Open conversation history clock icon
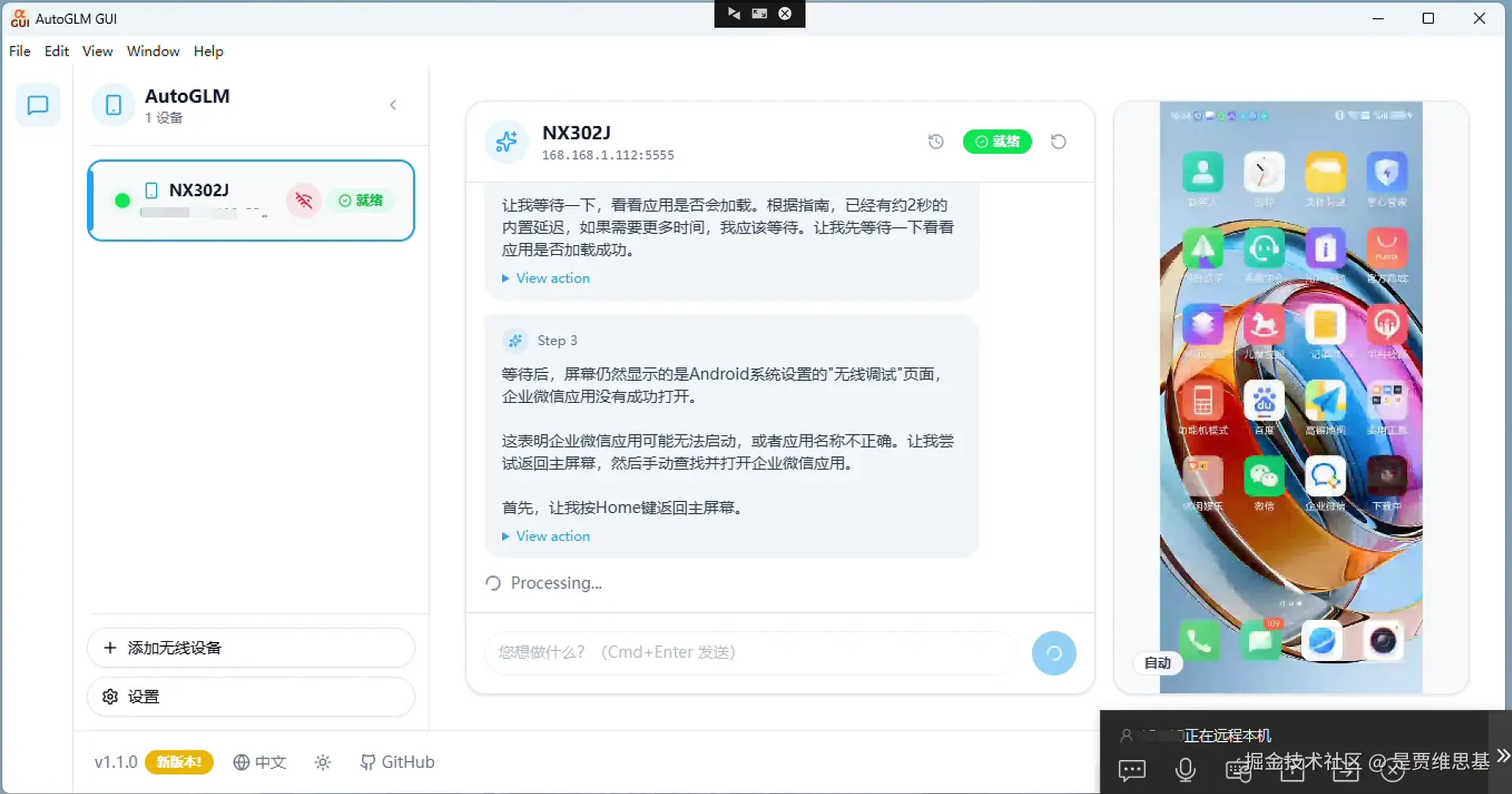The height and width of the screenshot is (794, 1512). point(936,142)
